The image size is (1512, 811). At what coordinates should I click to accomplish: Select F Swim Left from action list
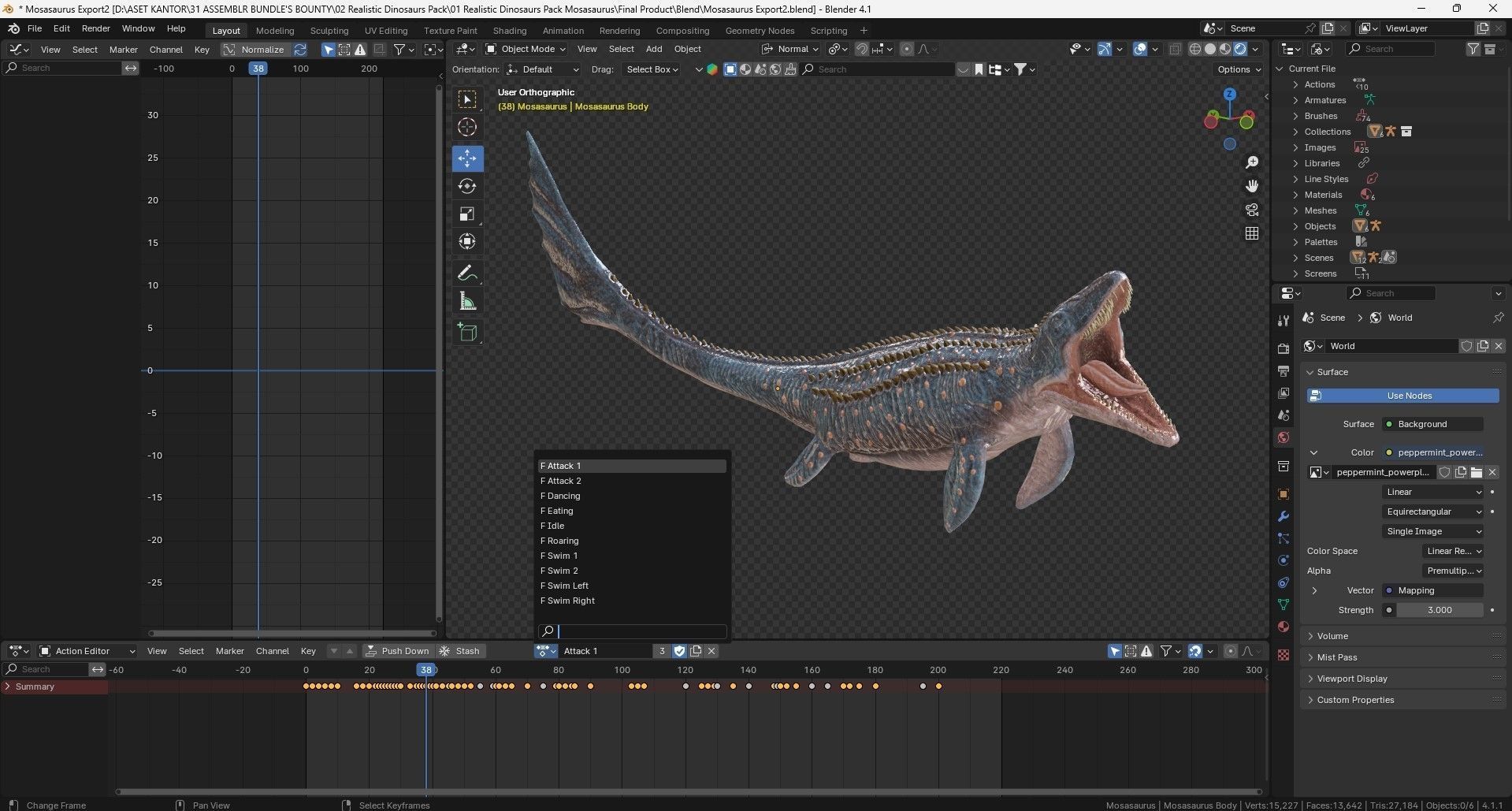click(631, 586)
